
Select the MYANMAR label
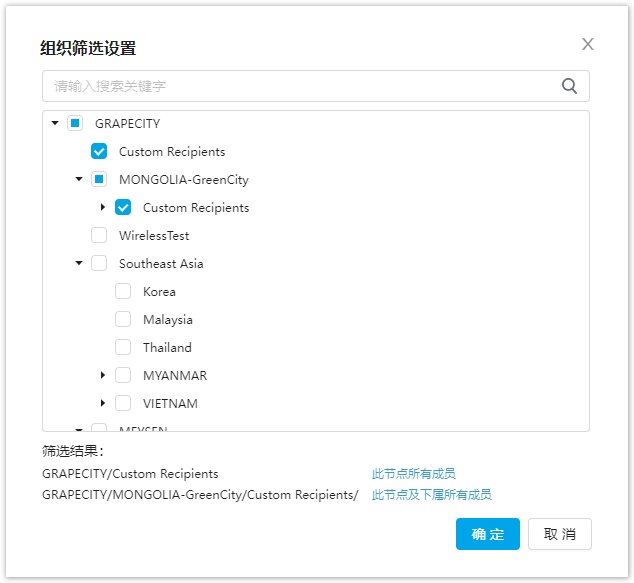pos(175,376)
